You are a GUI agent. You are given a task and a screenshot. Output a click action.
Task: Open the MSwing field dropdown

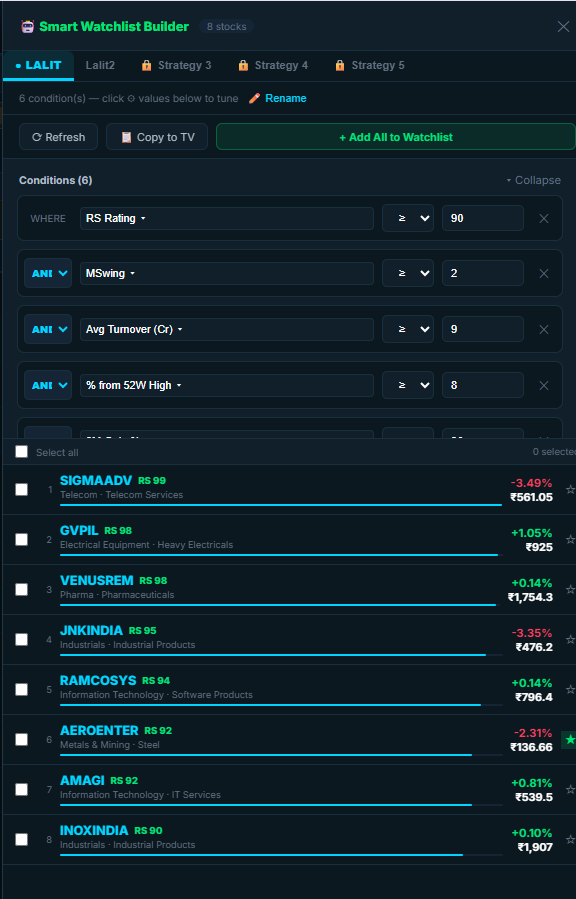(226, 273)
